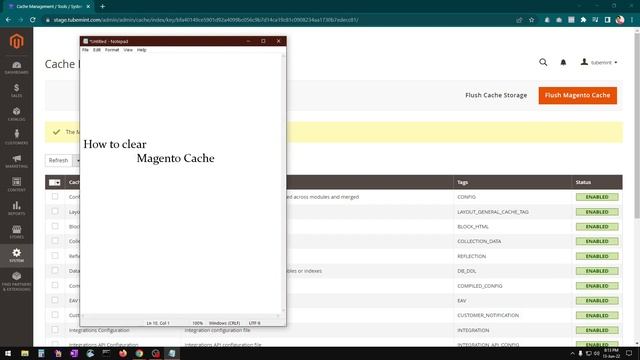Image resolution: width=640 pixels, height=360 pixels.
Task: Open the System menu in the sidebar
Action: click(16, 255)
